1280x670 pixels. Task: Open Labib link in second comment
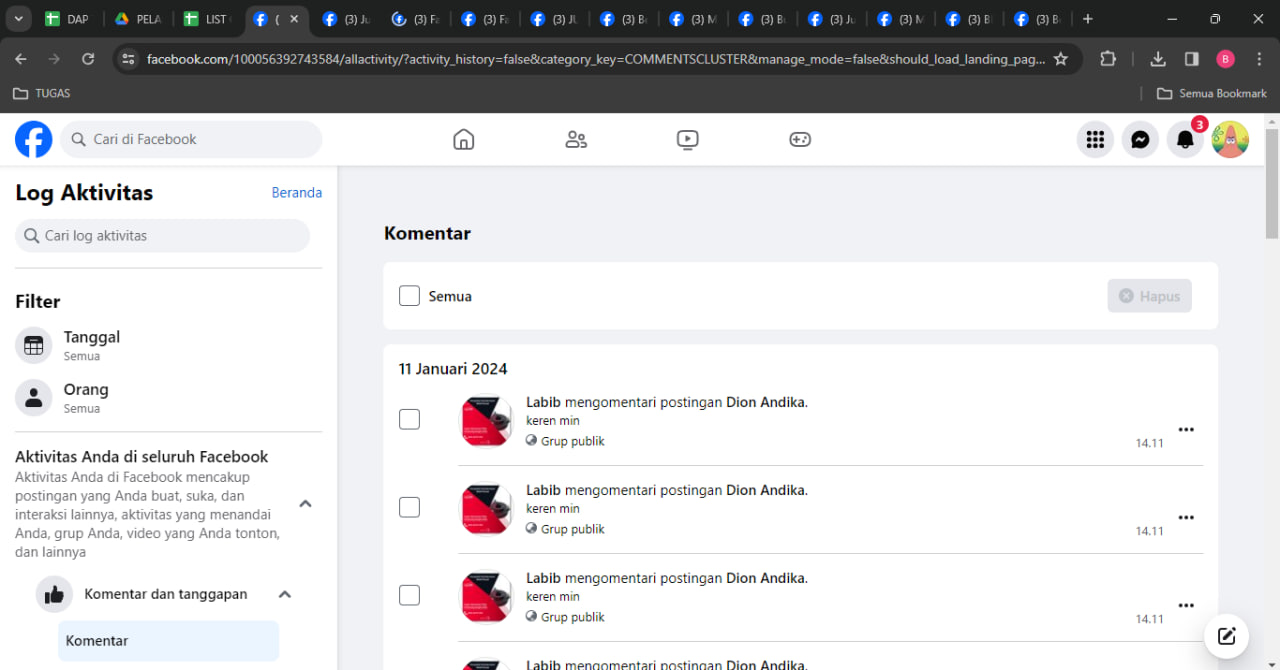pyautogui.click(x=543, y=490)
